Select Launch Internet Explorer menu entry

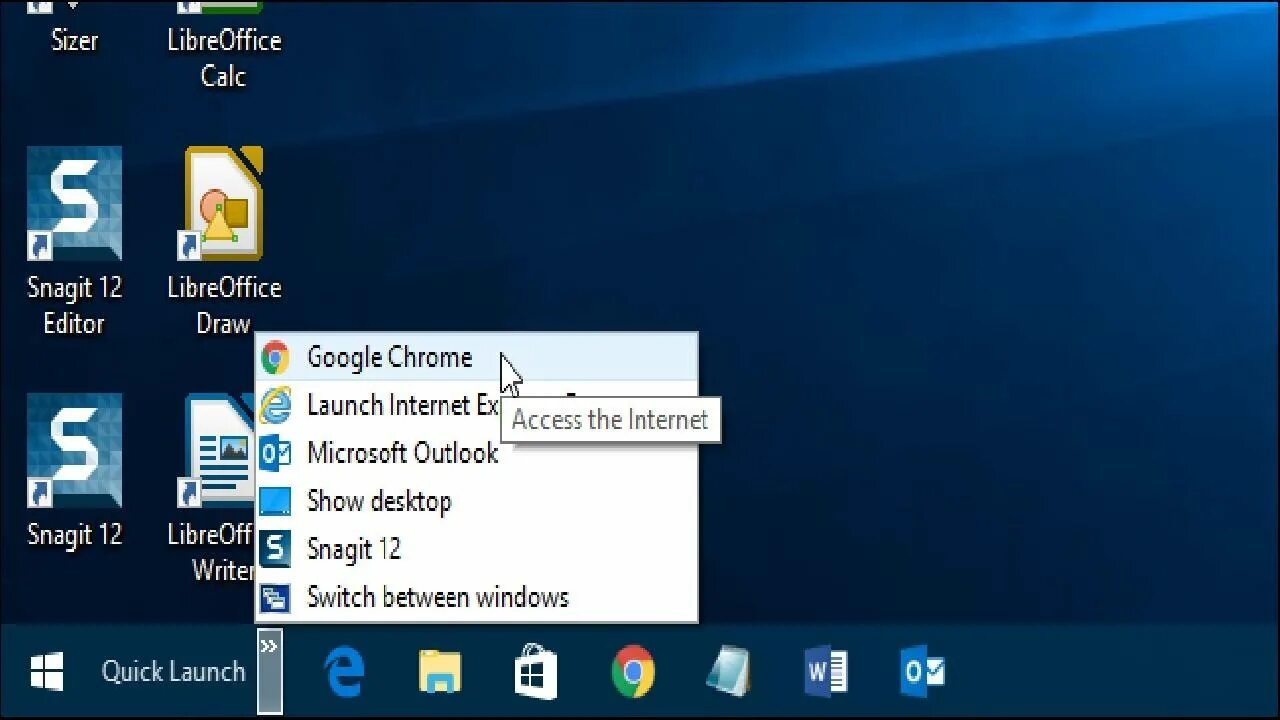[x=477, y=405]
